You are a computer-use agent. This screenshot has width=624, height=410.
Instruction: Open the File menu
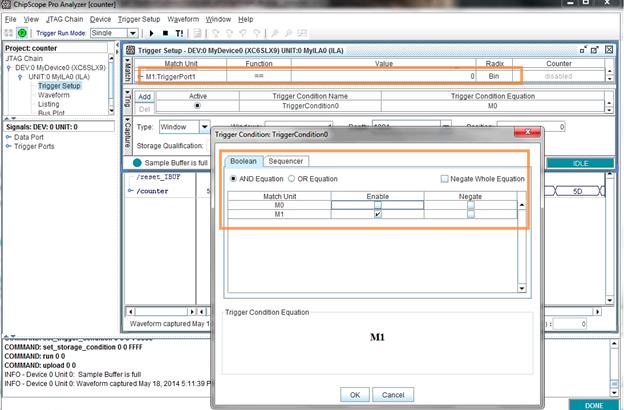pos(10,19)
